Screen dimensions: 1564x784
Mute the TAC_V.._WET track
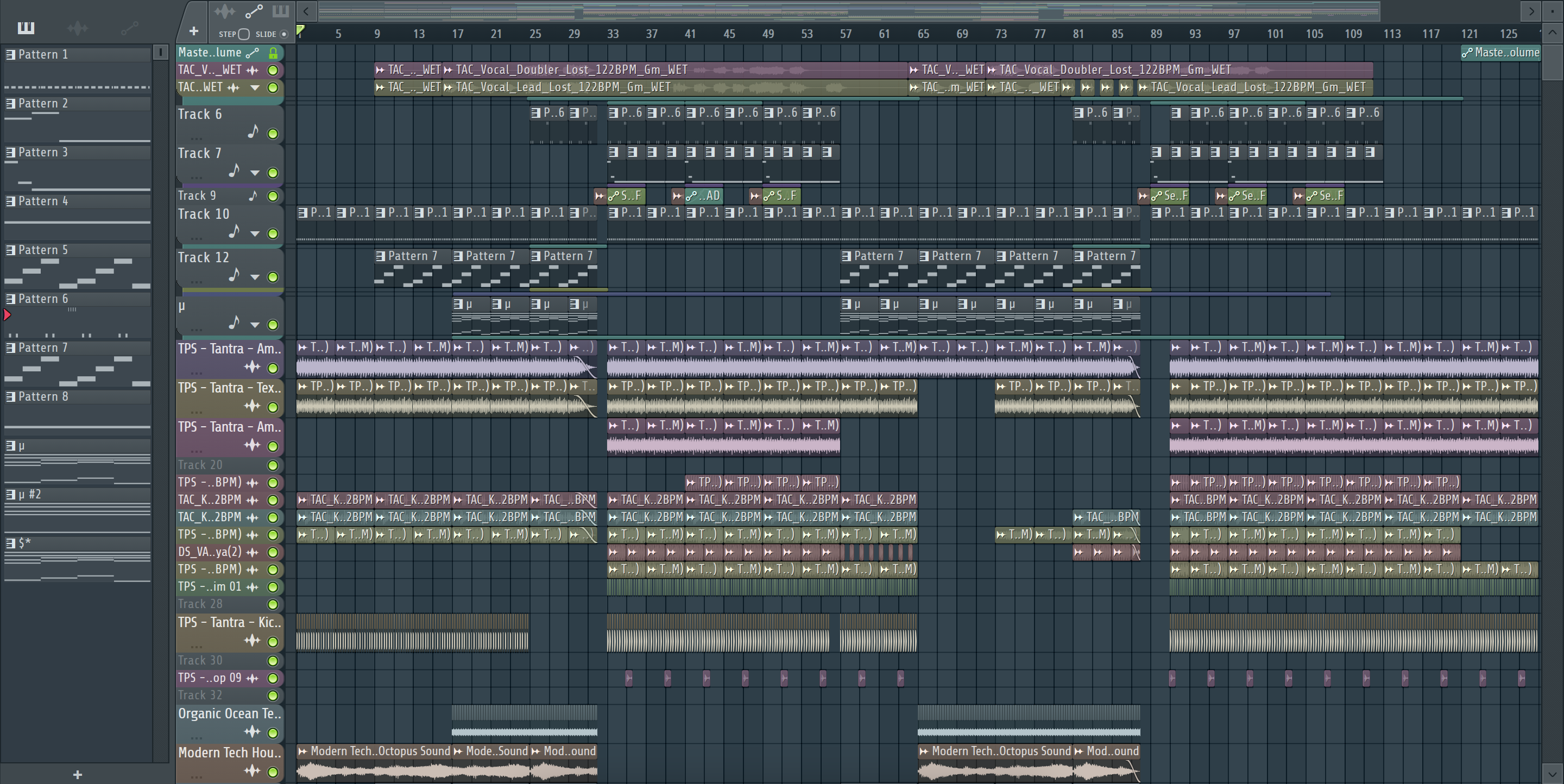(x=273, y=71)
